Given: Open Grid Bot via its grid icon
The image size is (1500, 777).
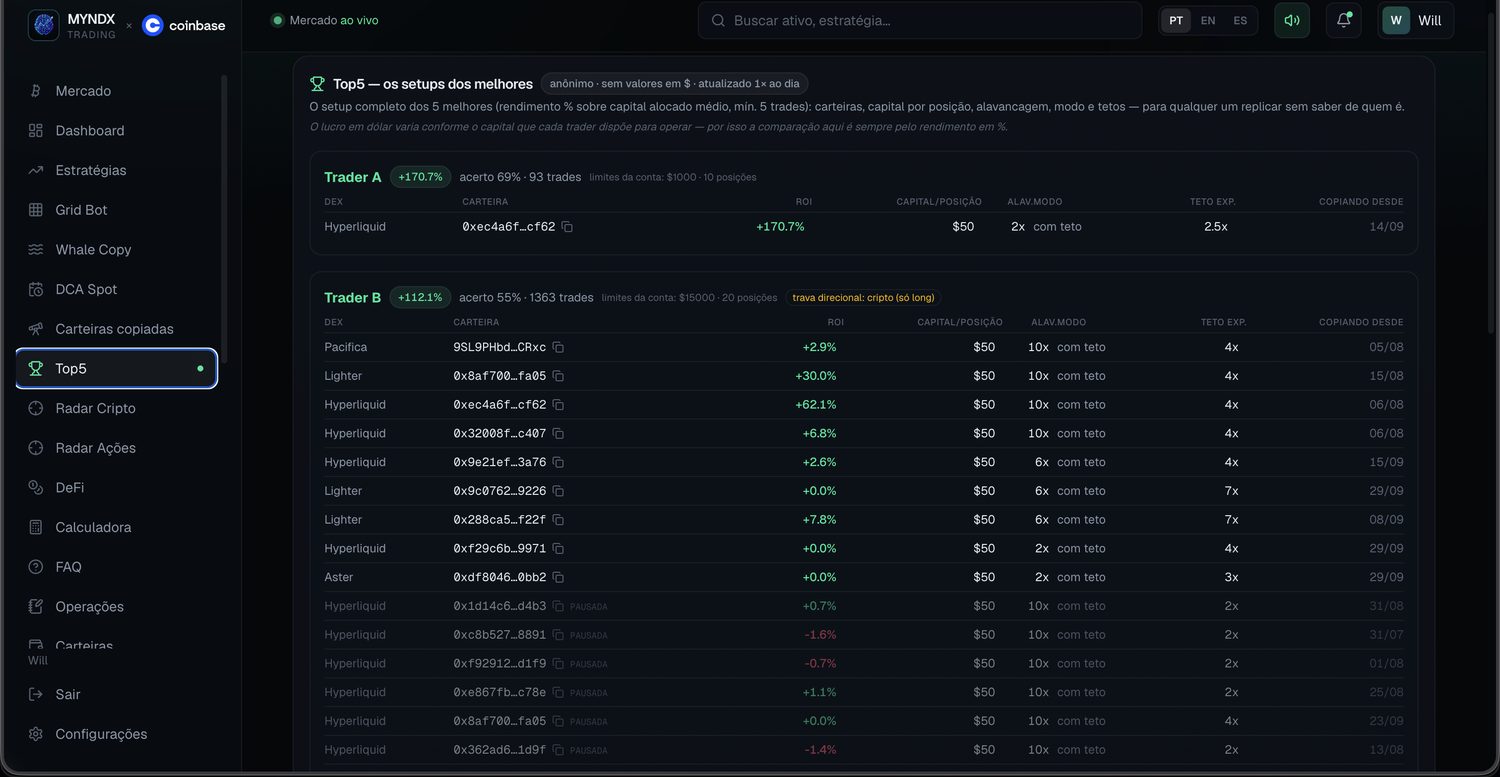Looking at the screenshot, I should [x=36, y=210].
